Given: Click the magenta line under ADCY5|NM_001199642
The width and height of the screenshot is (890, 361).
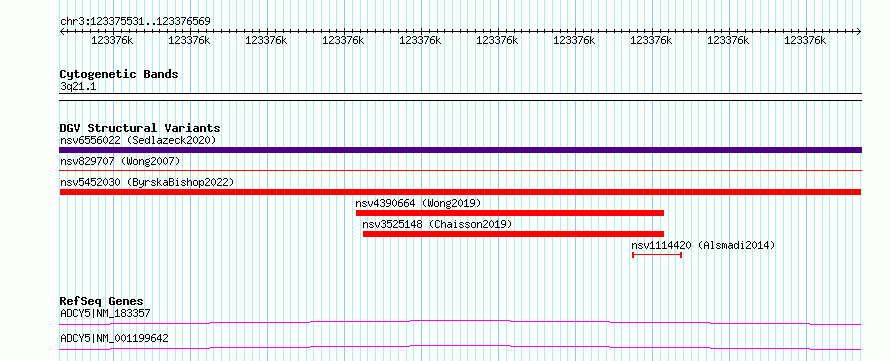Looking at the screenshot, I should [460, 347].
